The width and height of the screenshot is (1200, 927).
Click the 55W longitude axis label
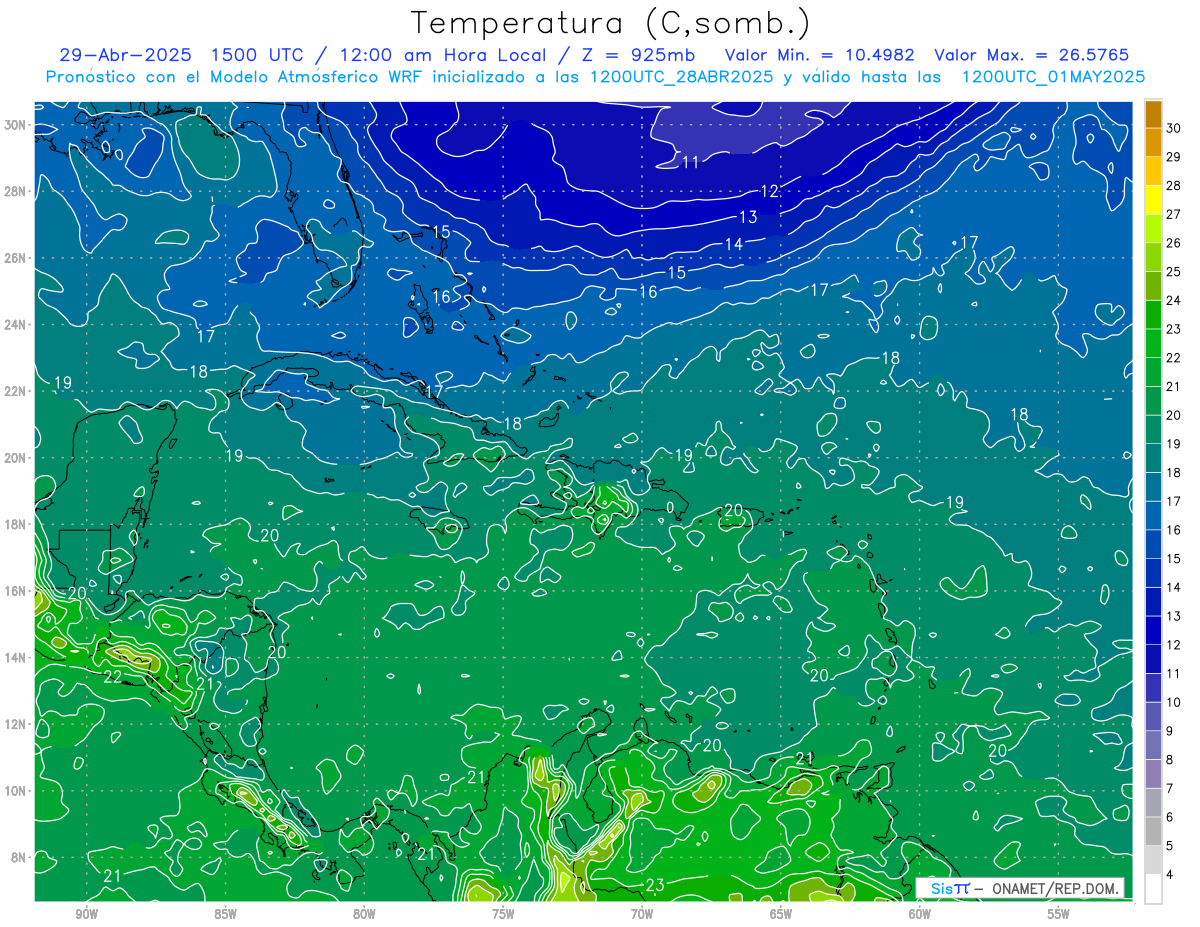point(1059,914)
